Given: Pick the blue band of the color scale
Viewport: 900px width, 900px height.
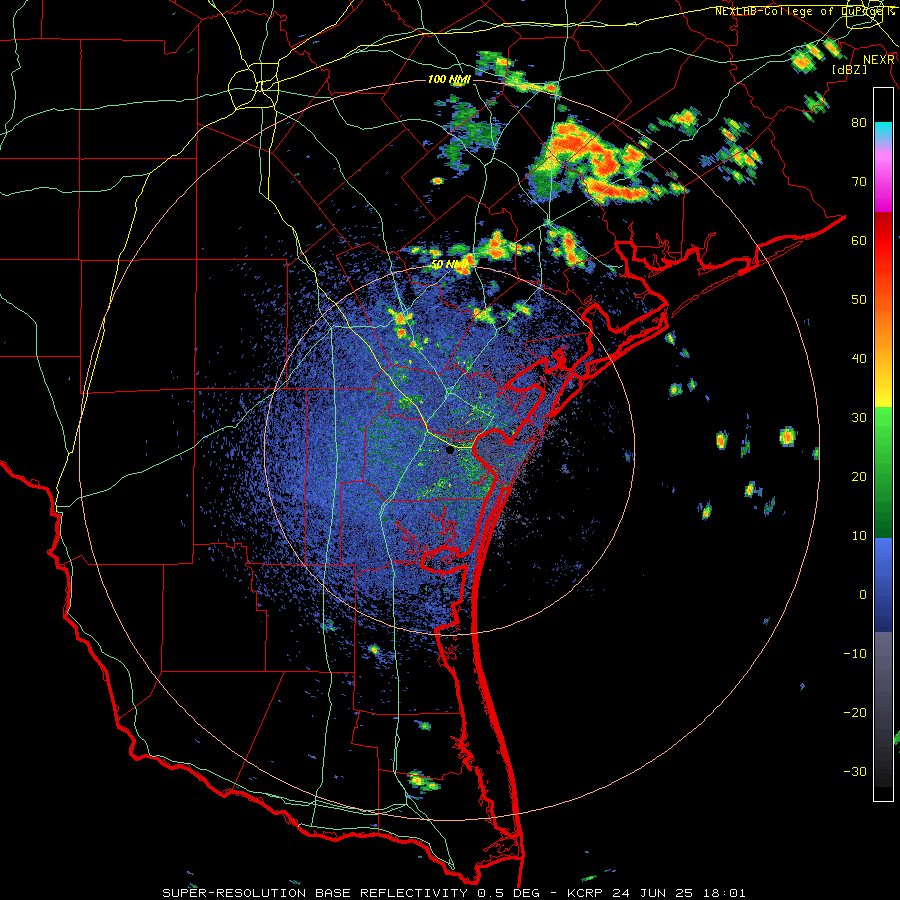Looking at the screenshot, I should (883, 584).
